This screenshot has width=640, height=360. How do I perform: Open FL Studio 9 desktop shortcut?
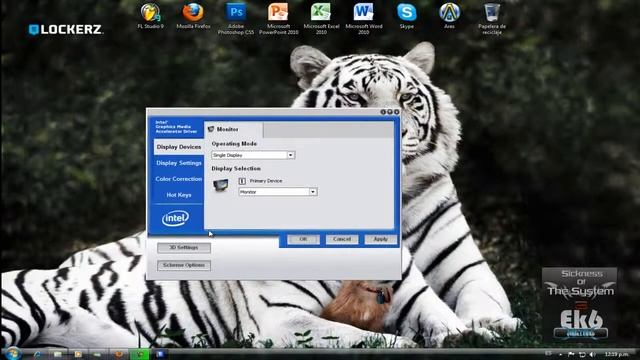point(151,16)
